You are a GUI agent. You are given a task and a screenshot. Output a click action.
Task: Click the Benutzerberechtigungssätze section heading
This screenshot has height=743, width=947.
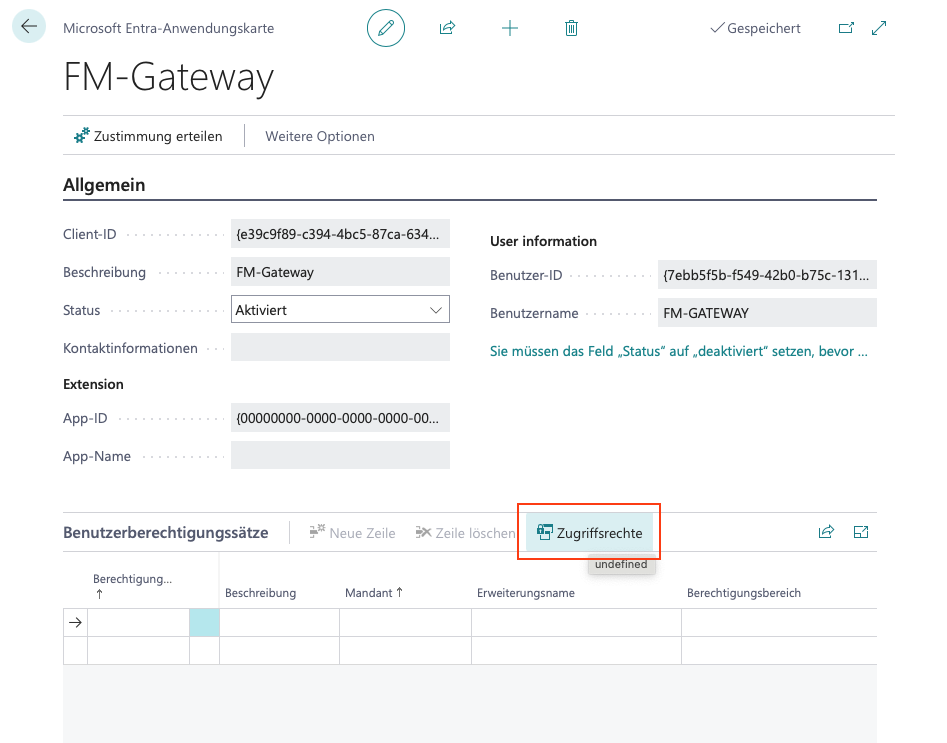point(165,533)
